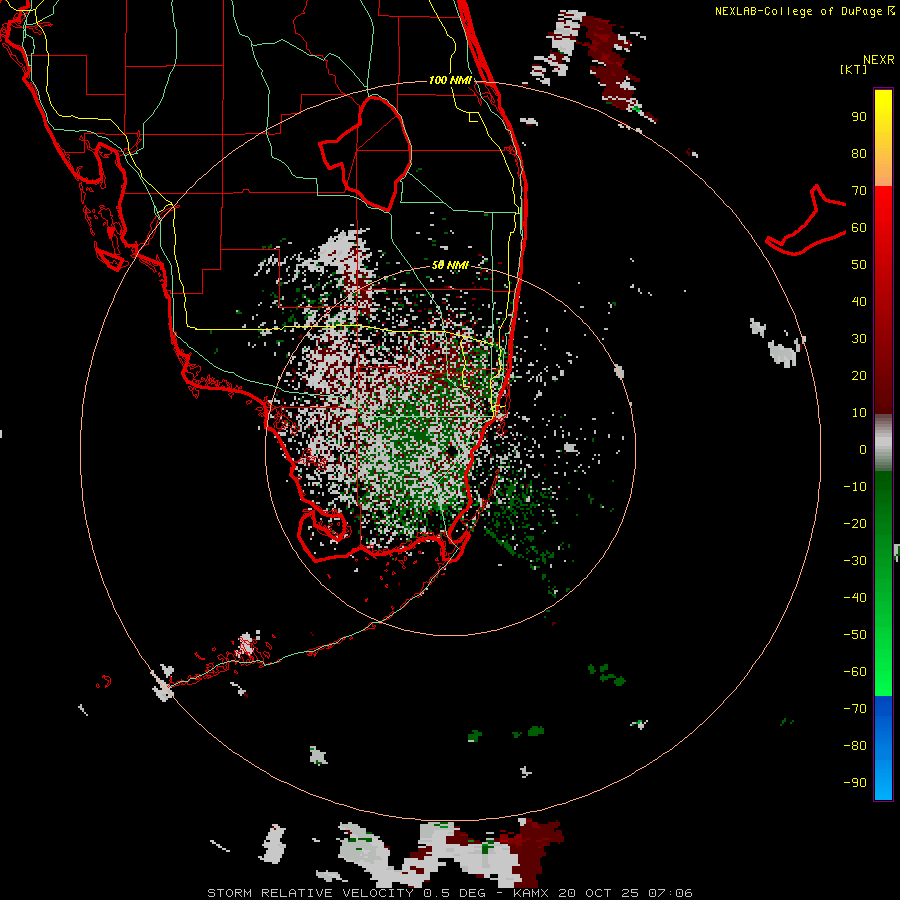Click the positive 80 scale value
The image size is (900, 900).
click(x=859, y=153)
